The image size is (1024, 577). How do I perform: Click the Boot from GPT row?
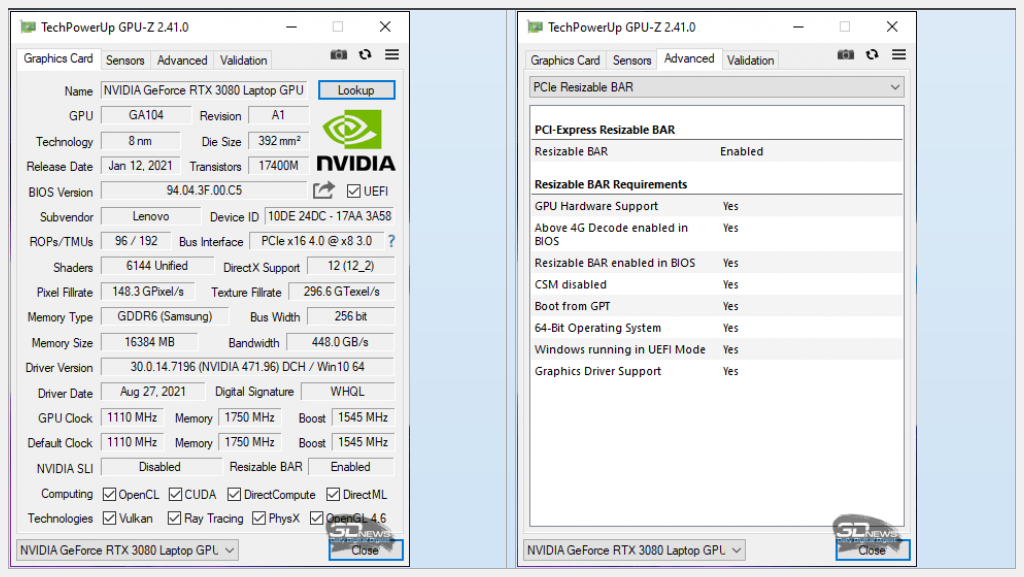(x=717, y=306)
